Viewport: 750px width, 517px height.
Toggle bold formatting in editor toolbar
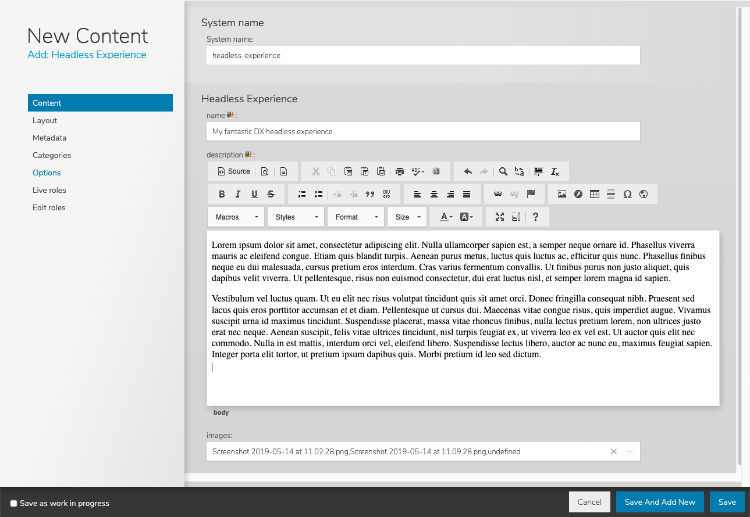click(x=222, y=194)
